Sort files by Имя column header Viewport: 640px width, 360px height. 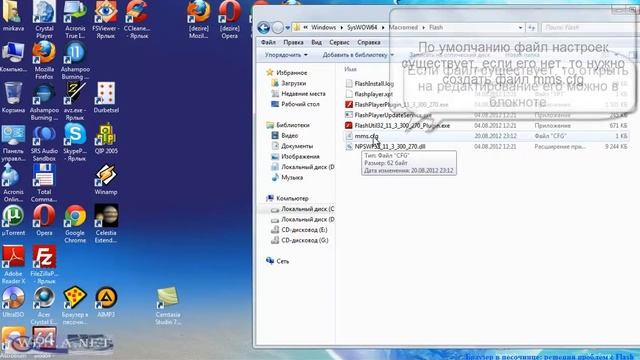(350, 69)
